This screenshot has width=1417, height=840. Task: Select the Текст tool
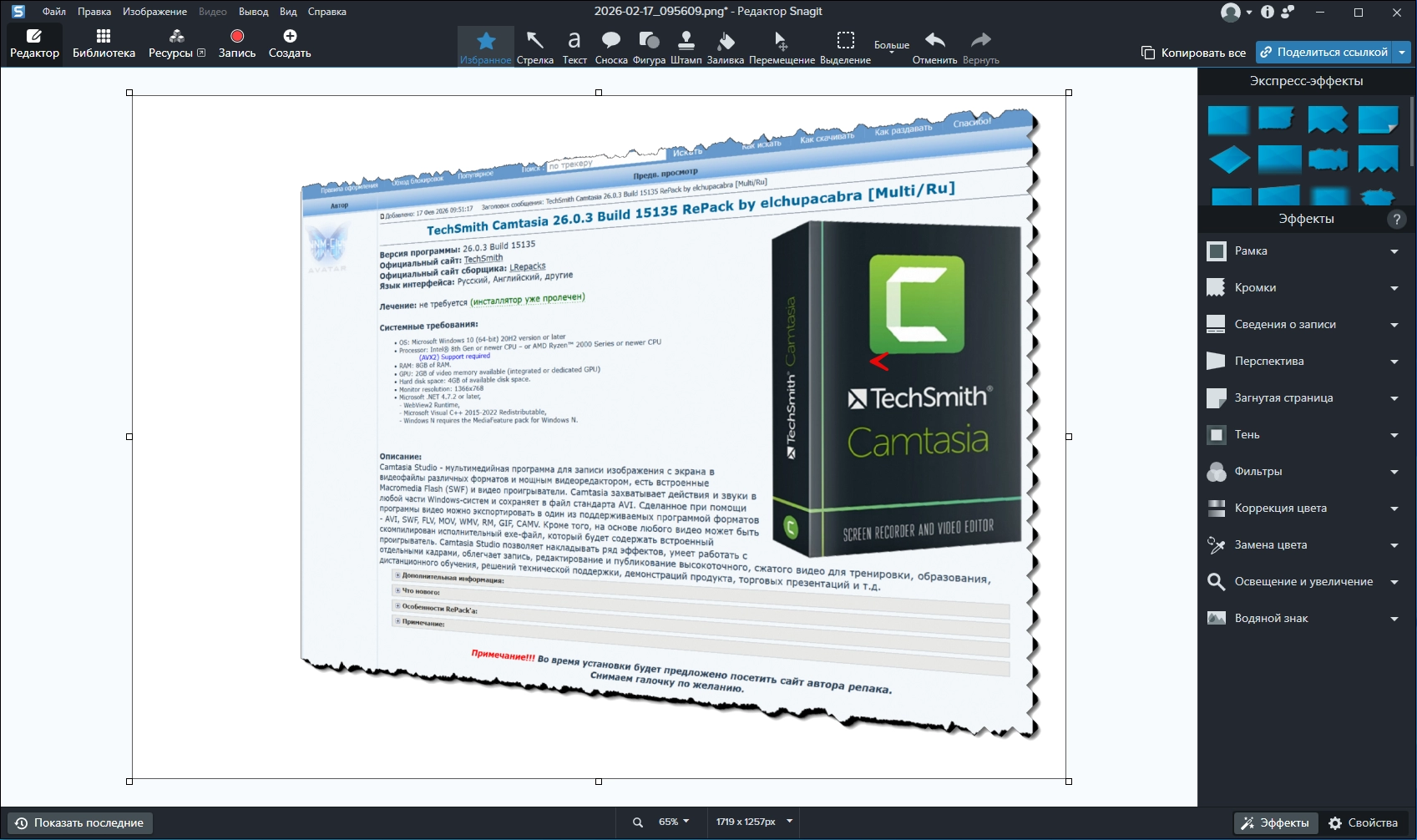coord(574,47)
